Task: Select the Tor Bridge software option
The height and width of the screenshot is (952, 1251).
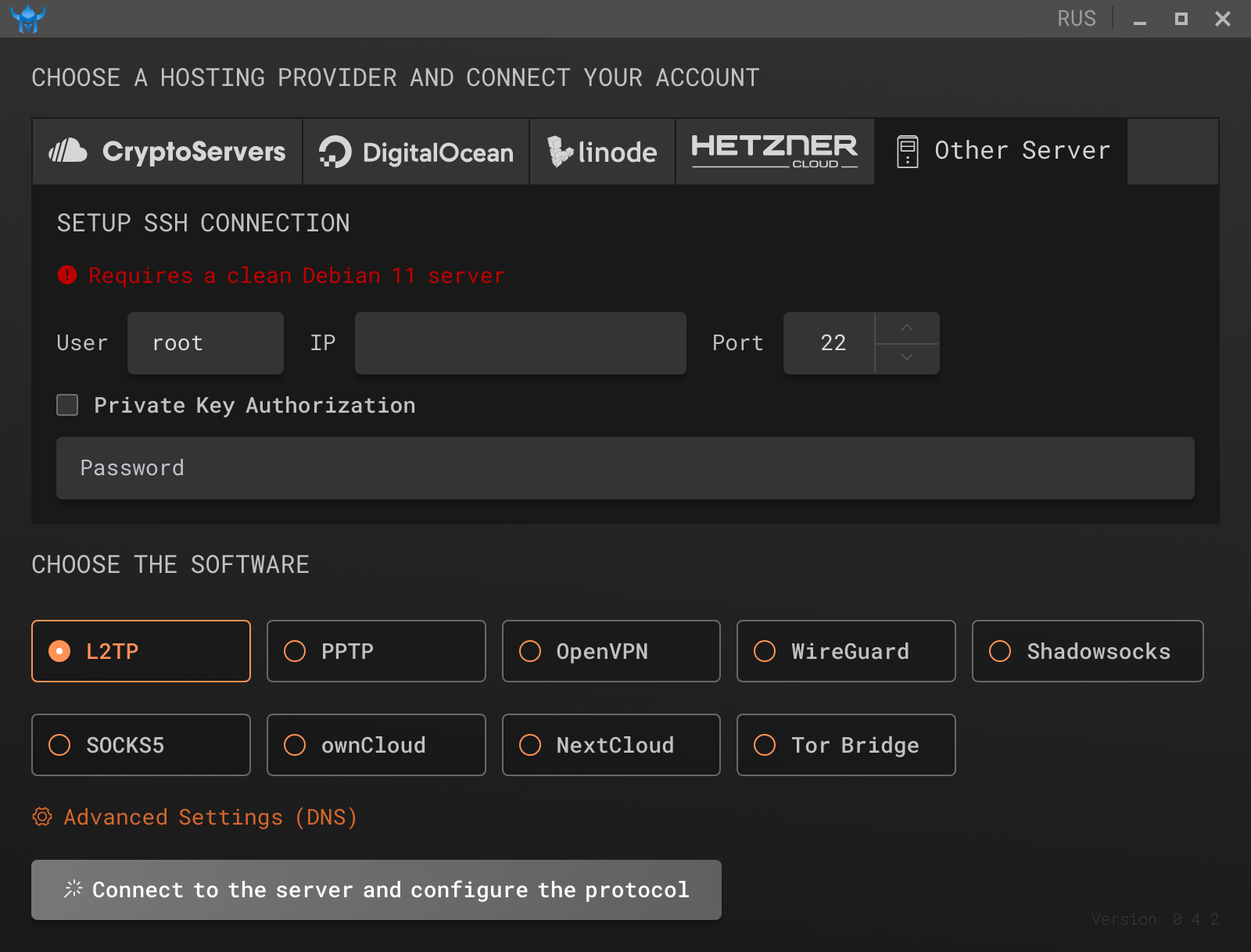Action: point(846,745)
